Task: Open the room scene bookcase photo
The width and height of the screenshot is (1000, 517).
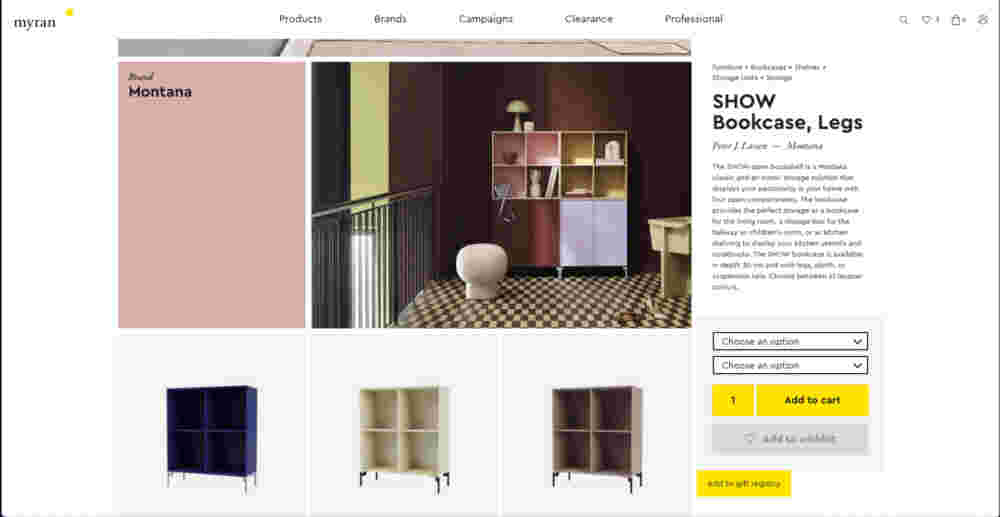Action: coord(501,194)
